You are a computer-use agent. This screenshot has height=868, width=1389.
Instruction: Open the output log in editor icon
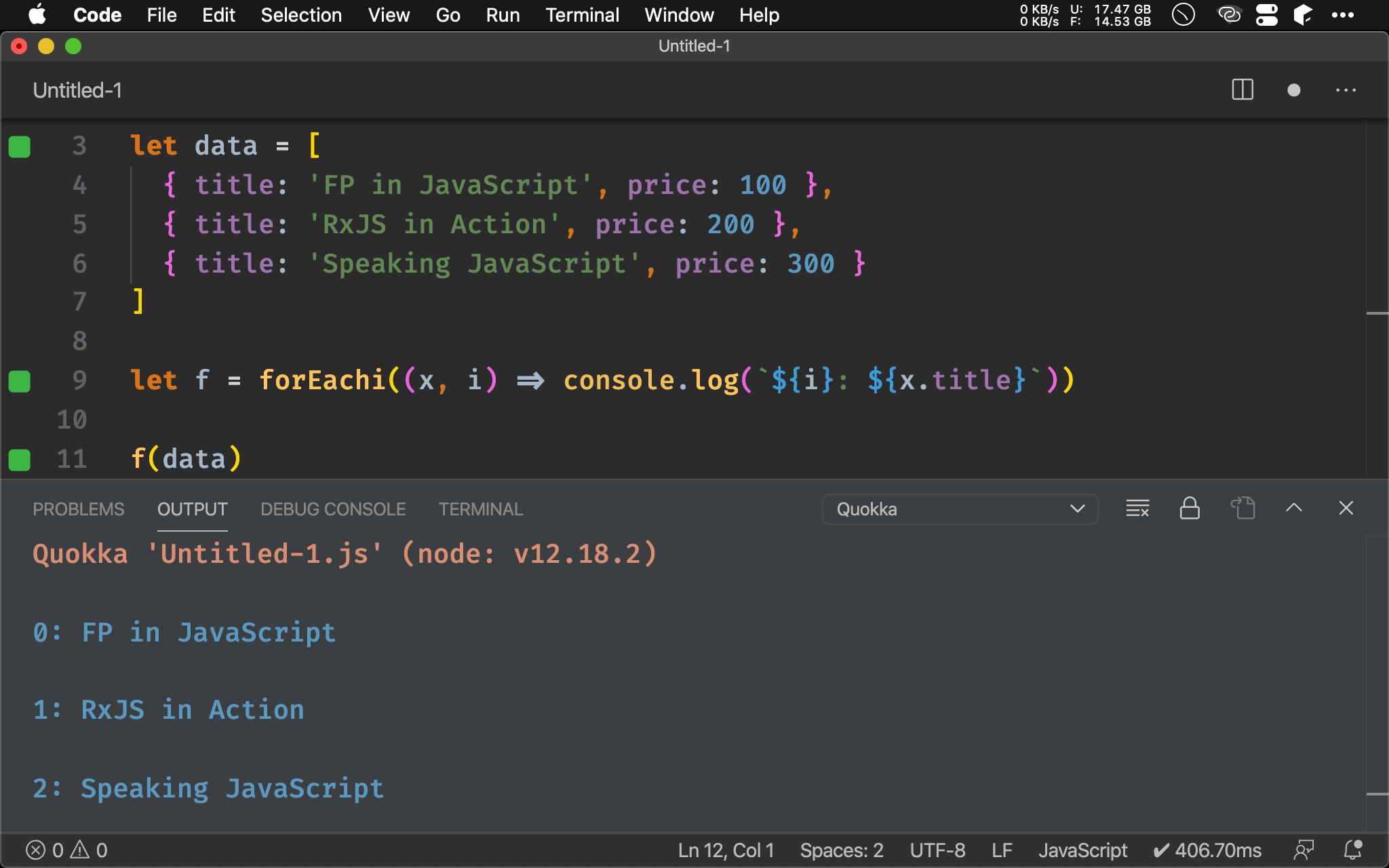[1243, 509]
